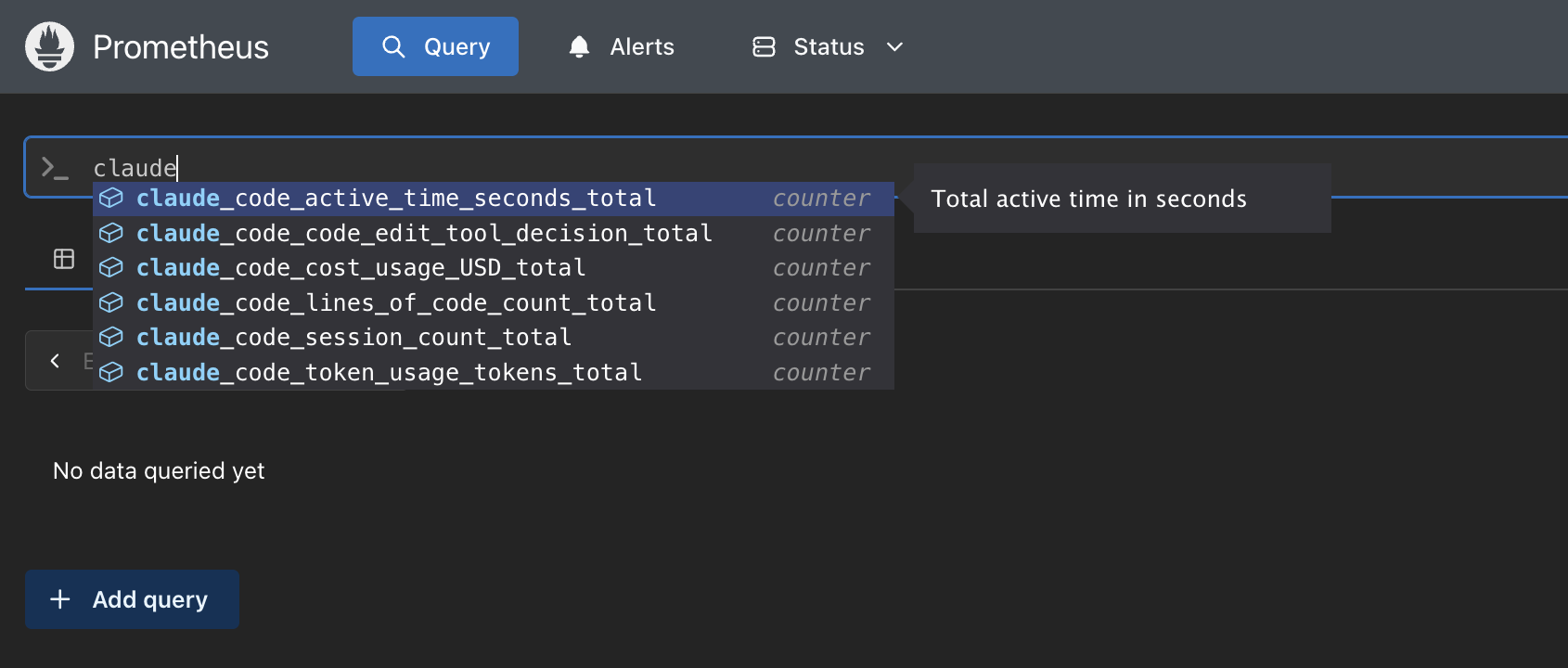Image resolution: width=1568 pixels, height=668 pixels.
Task: Click cube icon beside claude_code_token_usage_tokens_total
Action: click(111, 372)
